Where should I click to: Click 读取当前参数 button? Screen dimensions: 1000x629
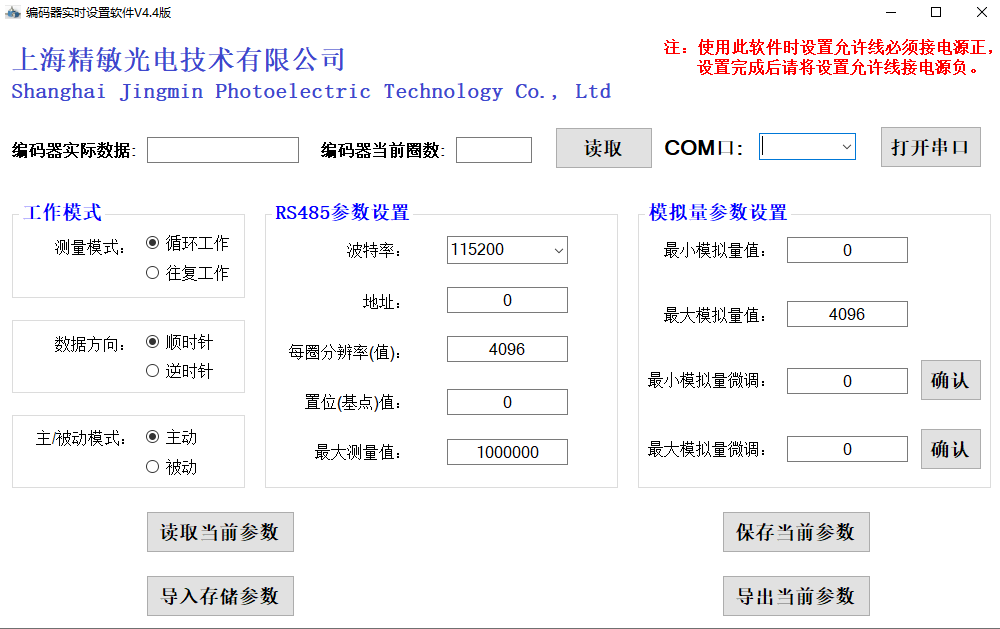tap(220, 532)
